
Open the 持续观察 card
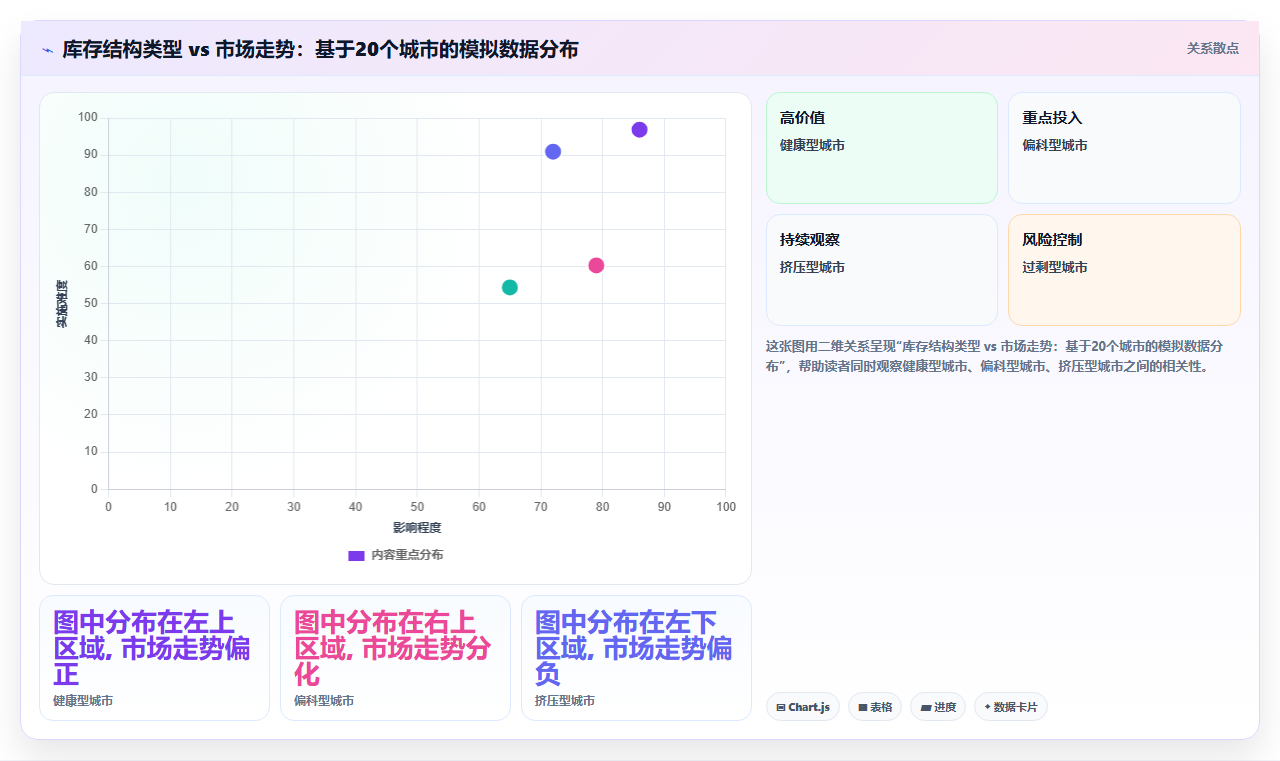[882, 270]
